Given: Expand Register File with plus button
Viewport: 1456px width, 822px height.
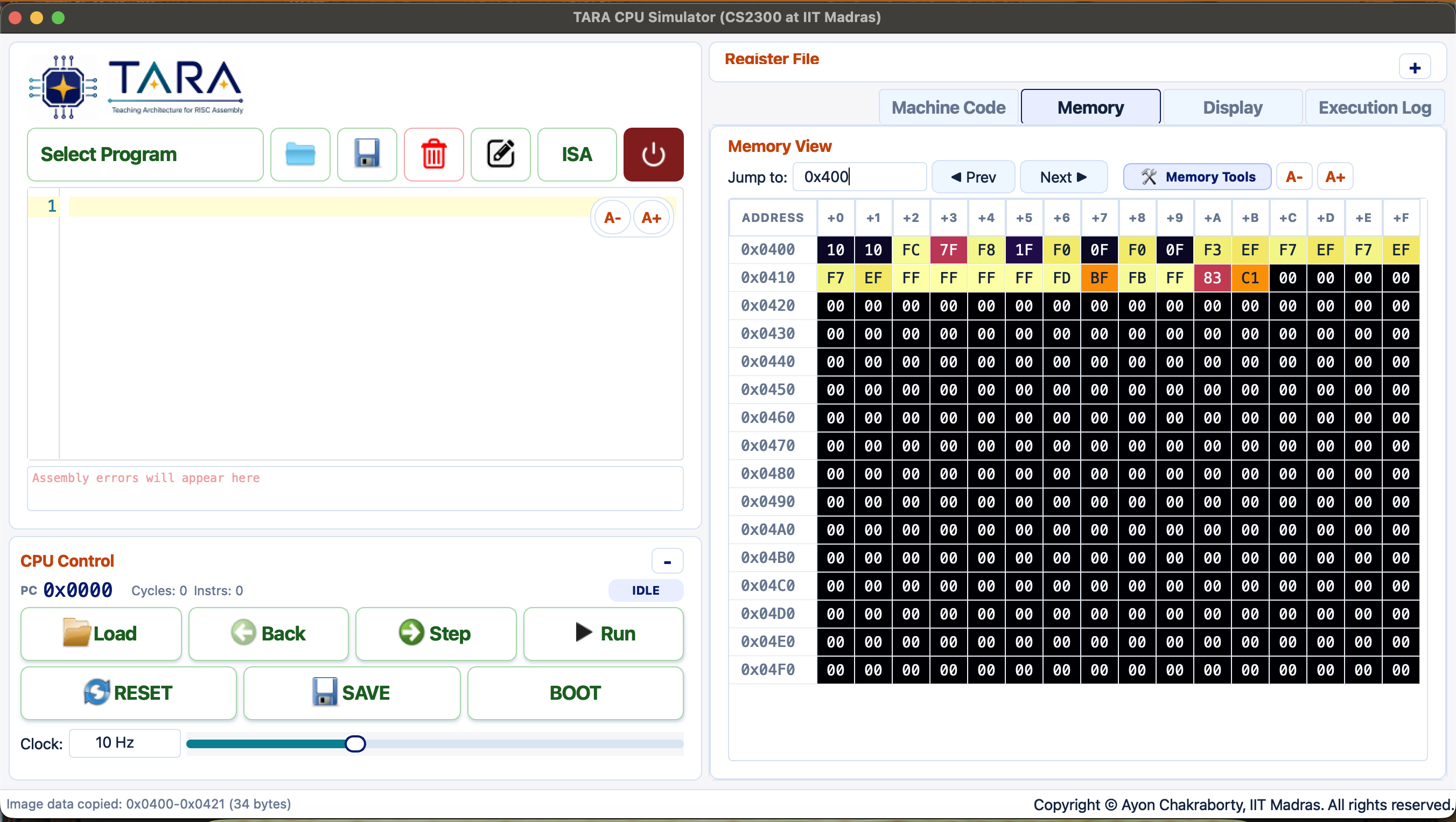Looking at the screenshot, I should (1415, 68).
